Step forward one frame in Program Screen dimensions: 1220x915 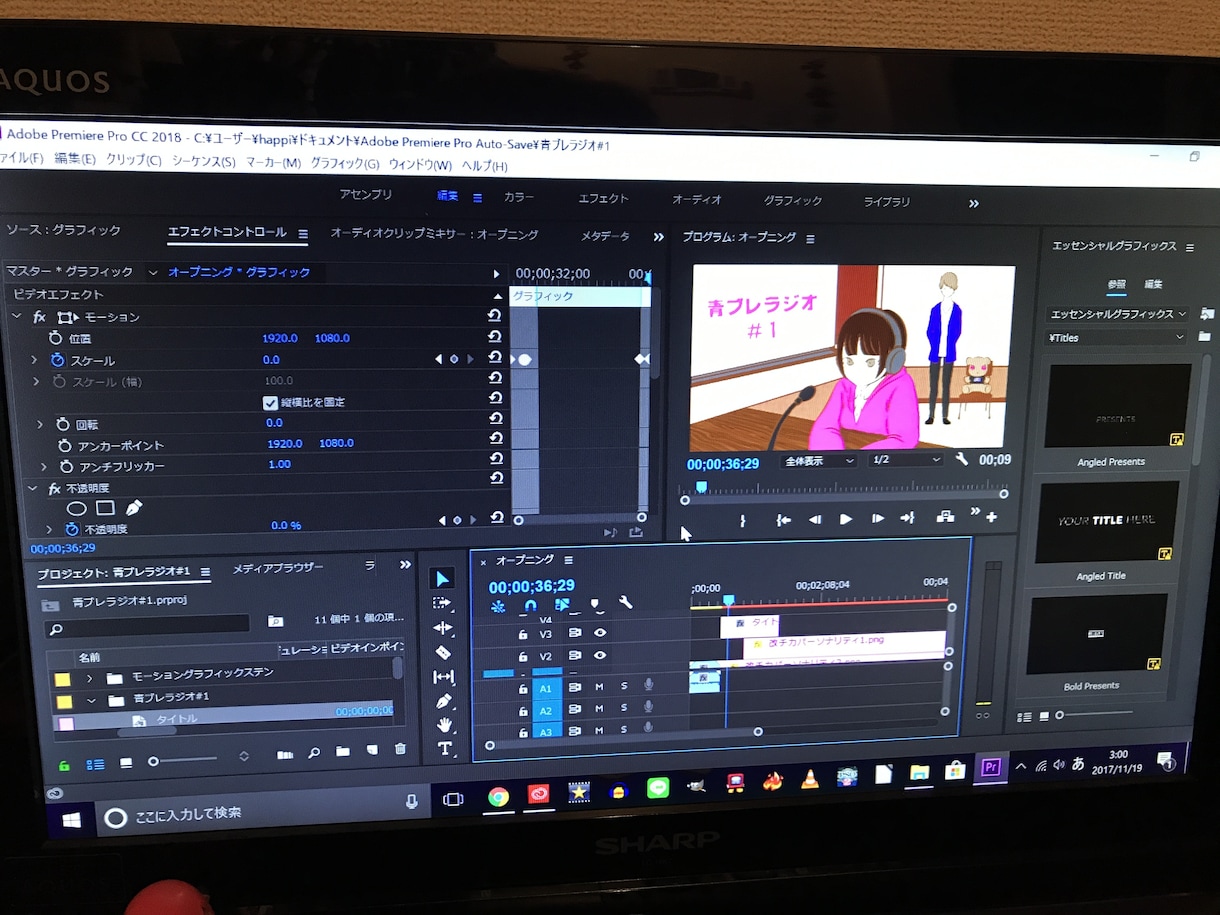click(x=877, y=519)
